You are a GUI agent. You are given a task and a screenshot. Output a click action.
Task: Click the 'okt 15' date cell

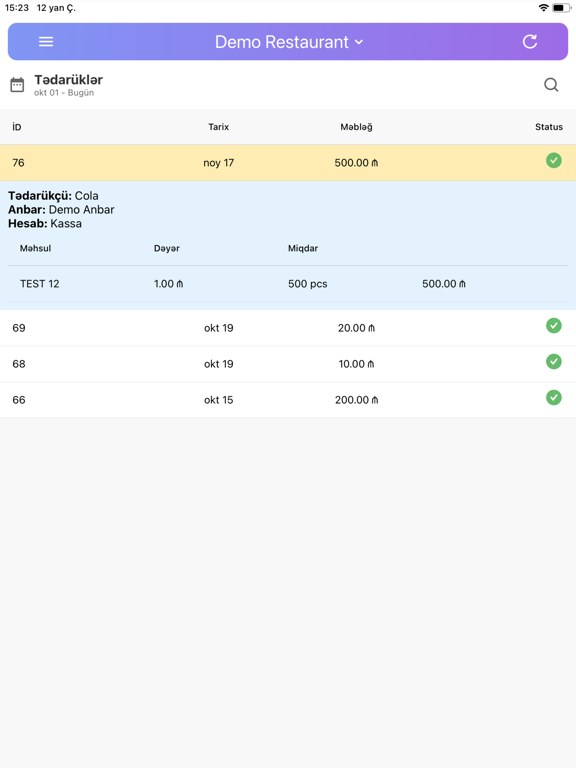(218, 400)
